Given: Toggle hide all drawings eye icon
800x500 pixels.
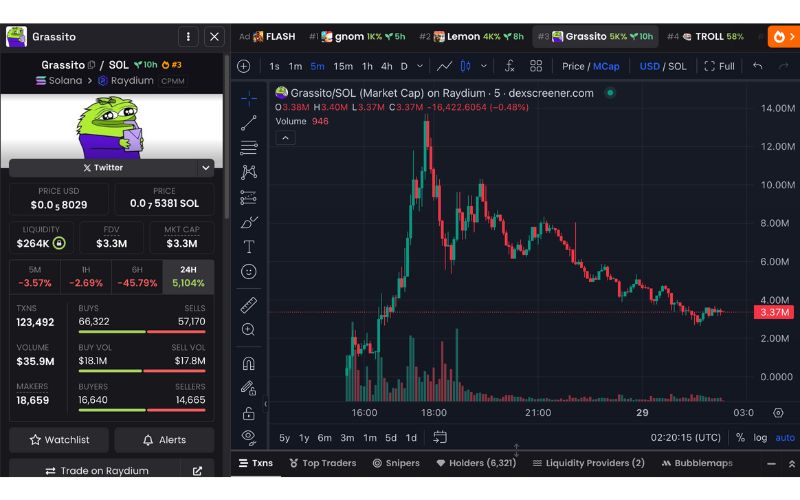Looking at the screenshot, I should 248,437.
